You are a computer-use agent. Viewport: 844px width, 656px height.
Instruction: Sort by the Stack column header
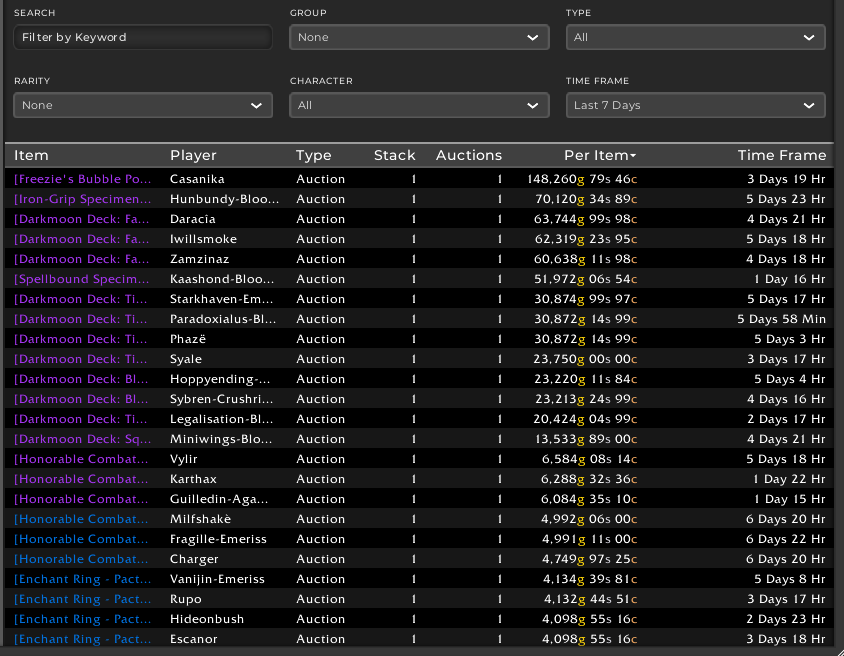[x=394, y=155]
